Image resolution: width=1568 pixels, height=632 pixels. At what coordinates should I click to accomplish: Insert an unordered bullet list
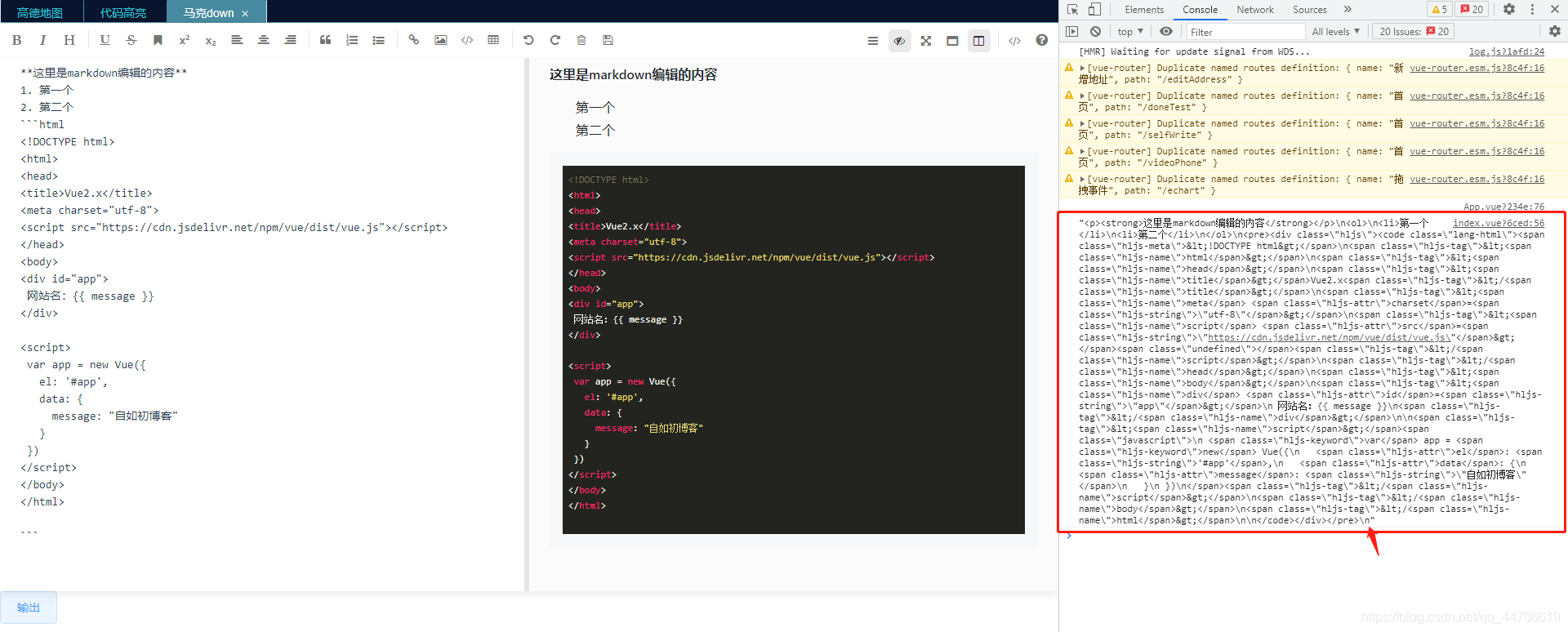point(378,40)
